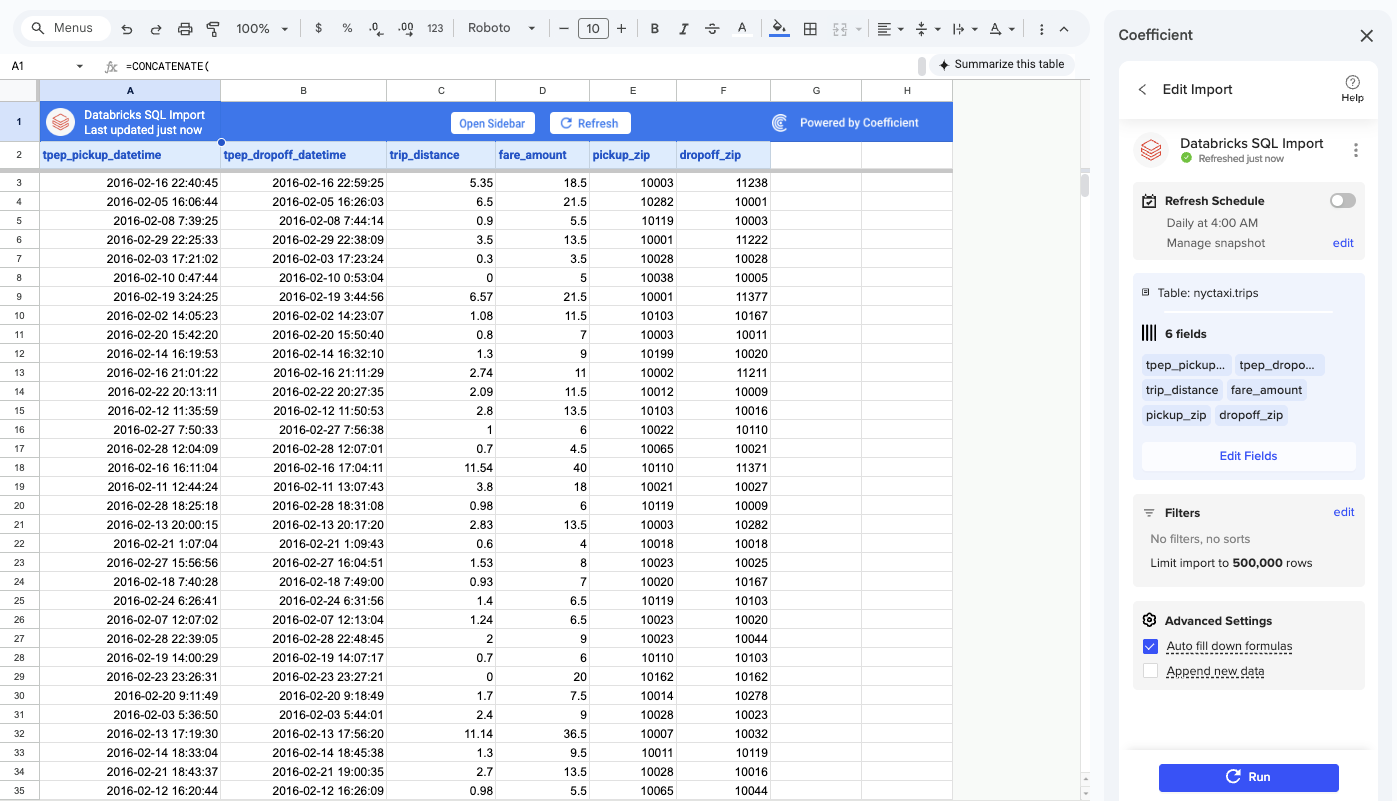Select the Paint format tool
The width and height of the screenshot is (1397, 801).
click(x=213, y=29)
